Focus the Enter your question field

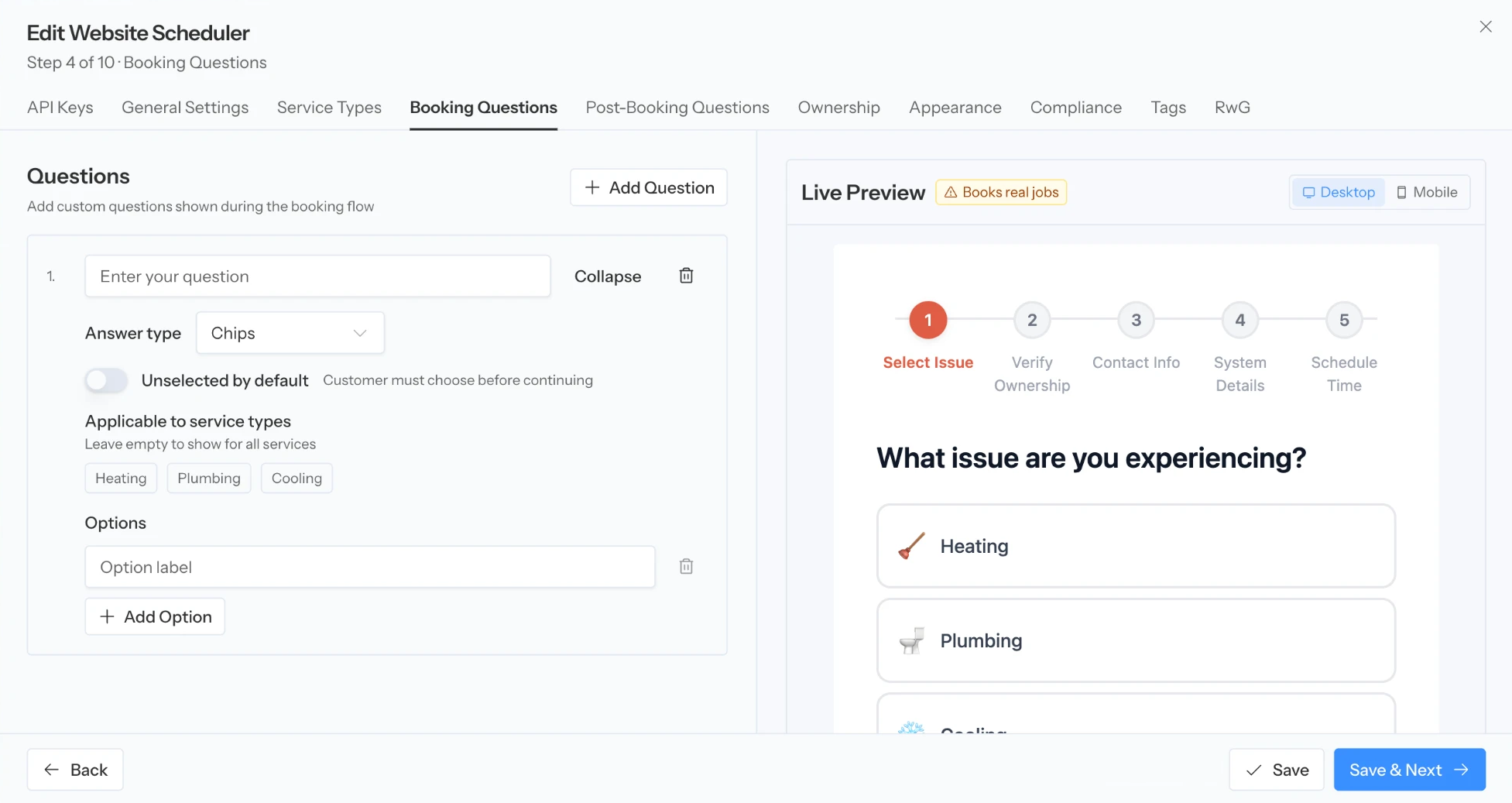pos(317,276)
